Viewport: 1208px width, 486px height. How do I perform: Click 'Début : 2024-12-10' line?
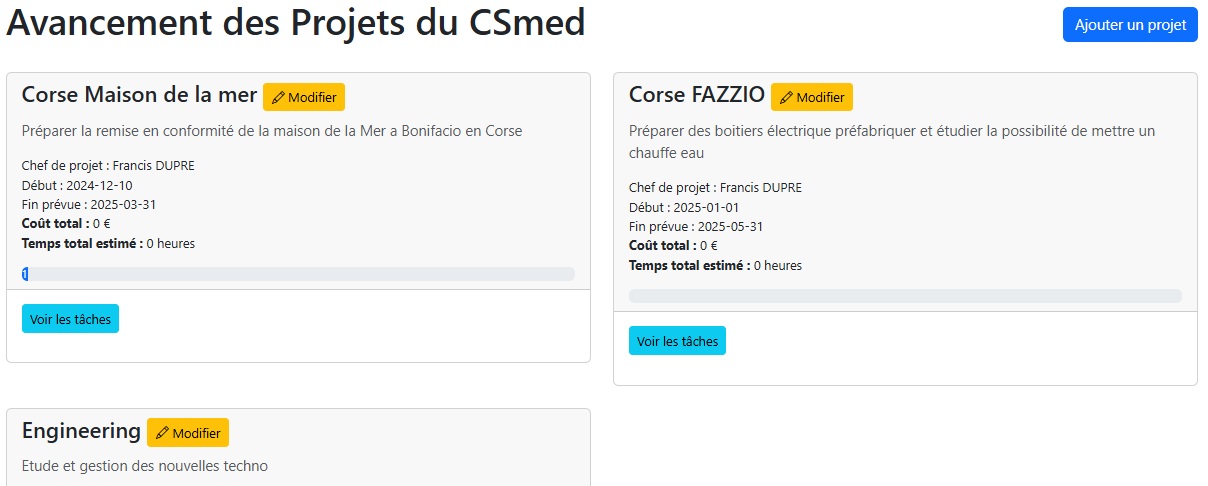[x=77, y=185]
